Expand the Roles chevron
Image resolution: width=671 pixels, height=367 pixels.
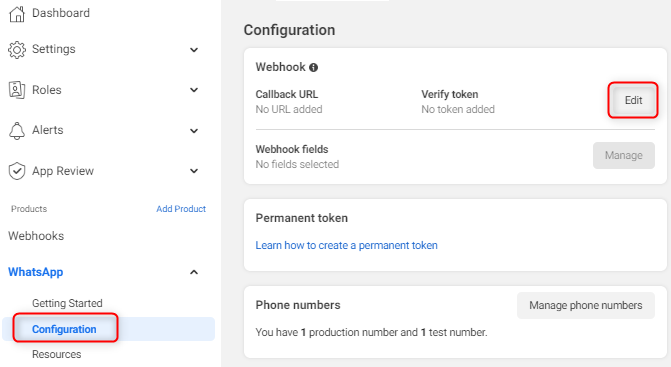(194, 90)
